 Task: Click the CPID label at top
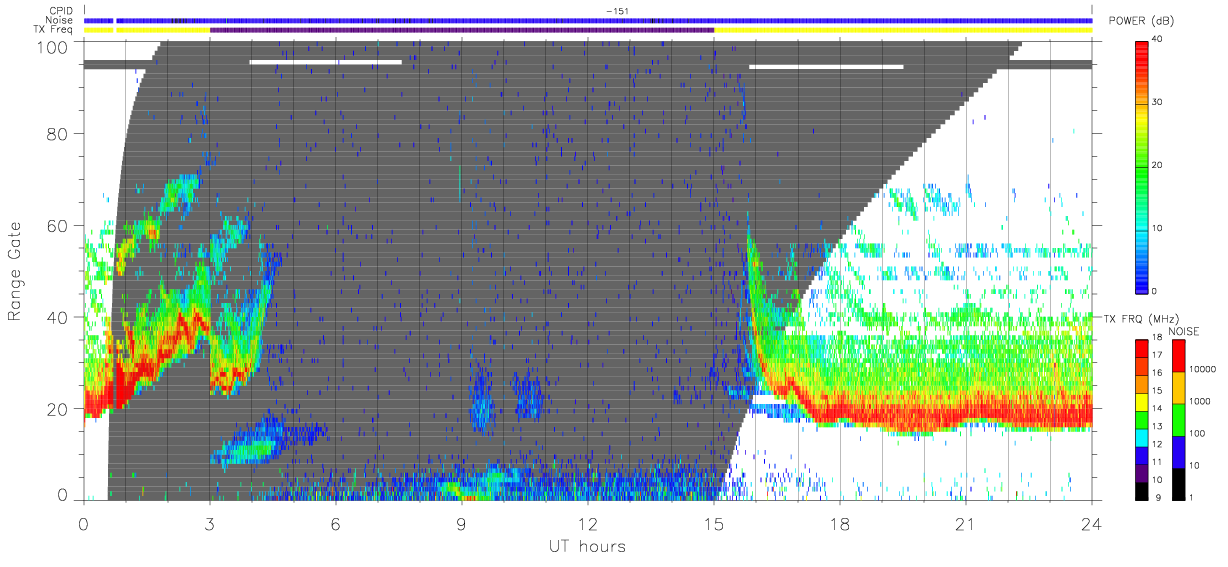[60, 11]
